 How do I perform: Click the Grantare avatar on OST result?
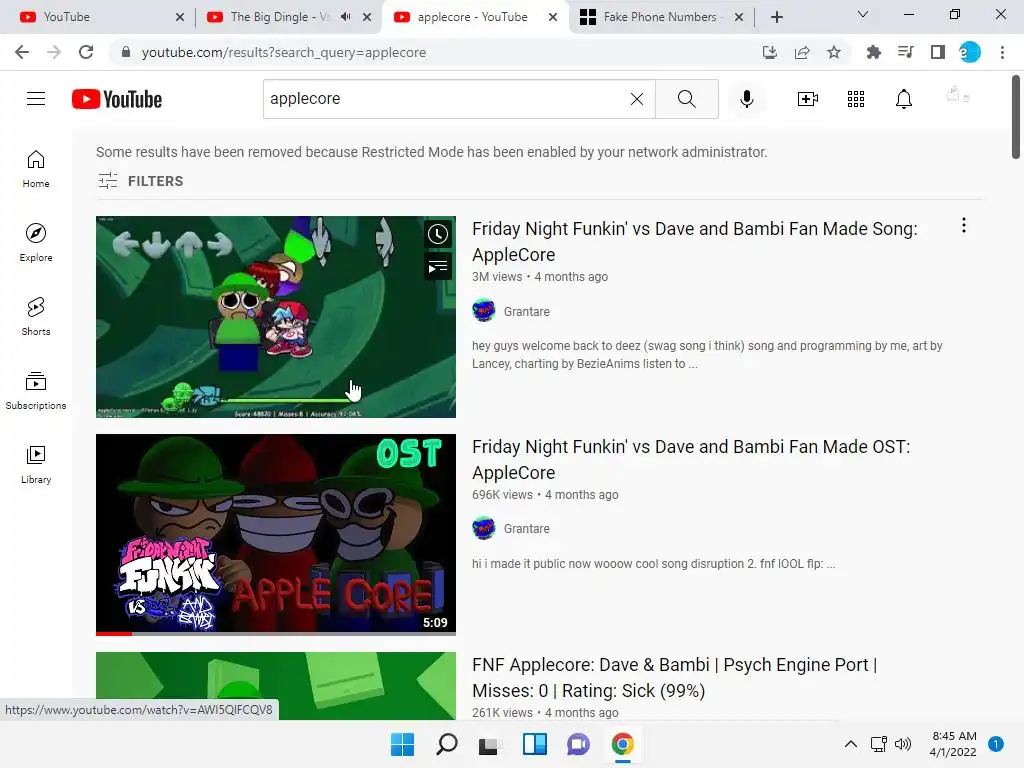click(484, 528)
